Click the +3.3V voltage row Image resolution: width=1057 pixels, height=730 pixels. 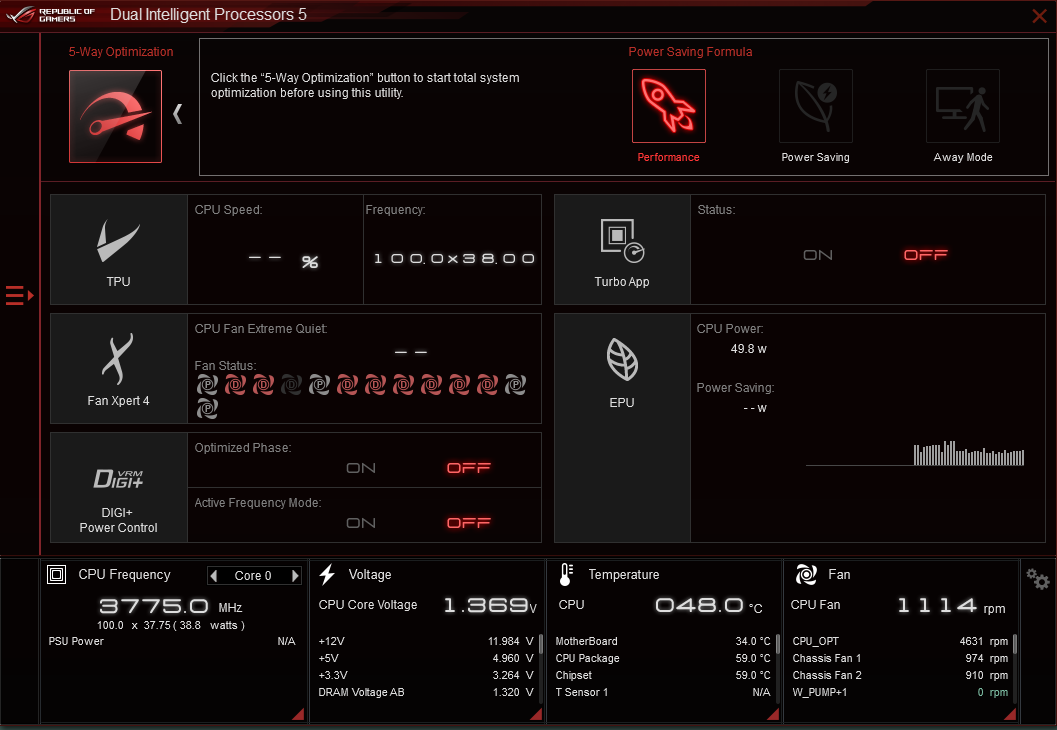(x=426, y=675)
